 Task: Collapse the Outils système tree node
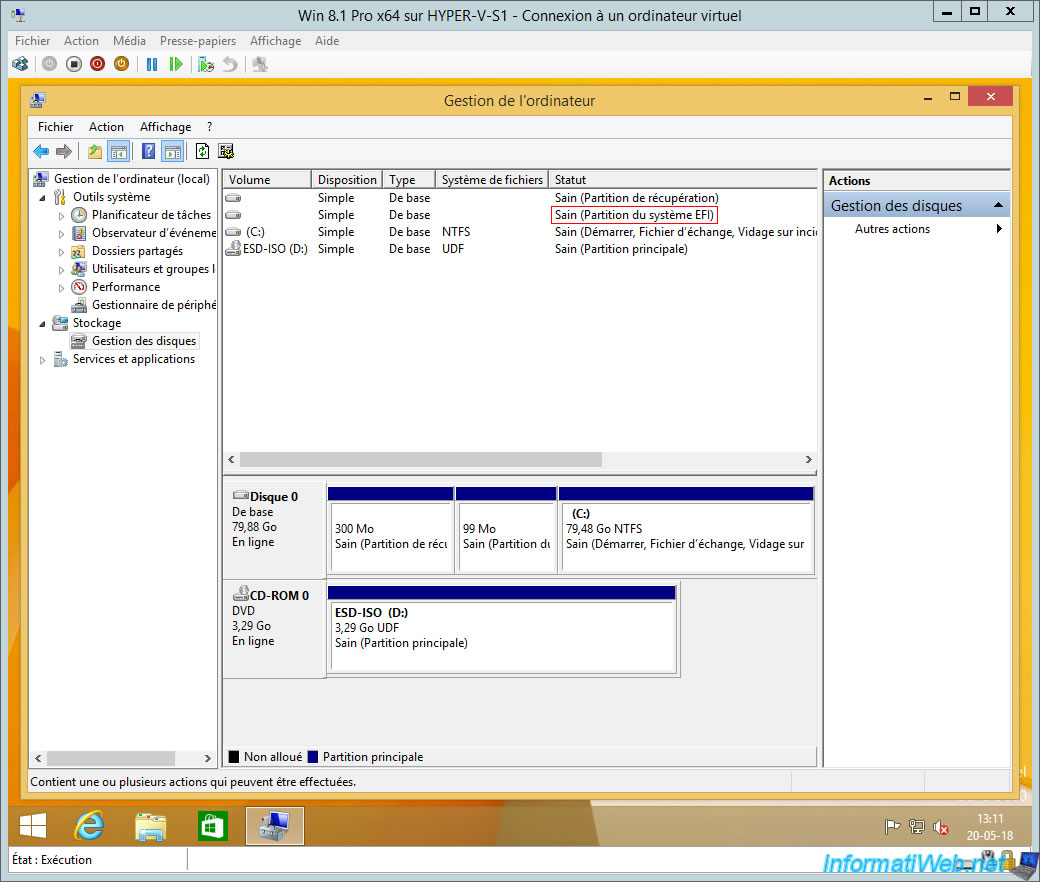[x=42, y=198]
